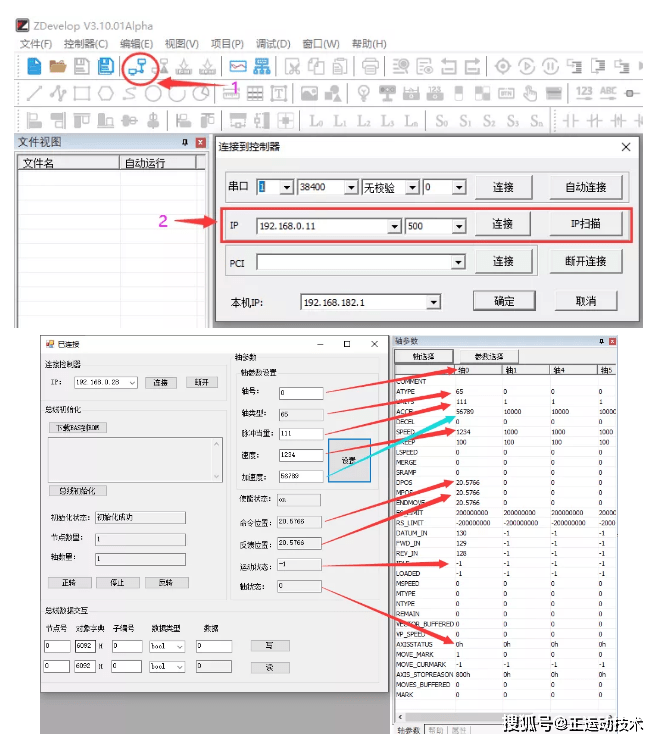Select the lamp bulb indicator tool
Image resolution: width=658 pixels, height=741 pixels.
tap(364, 93)
